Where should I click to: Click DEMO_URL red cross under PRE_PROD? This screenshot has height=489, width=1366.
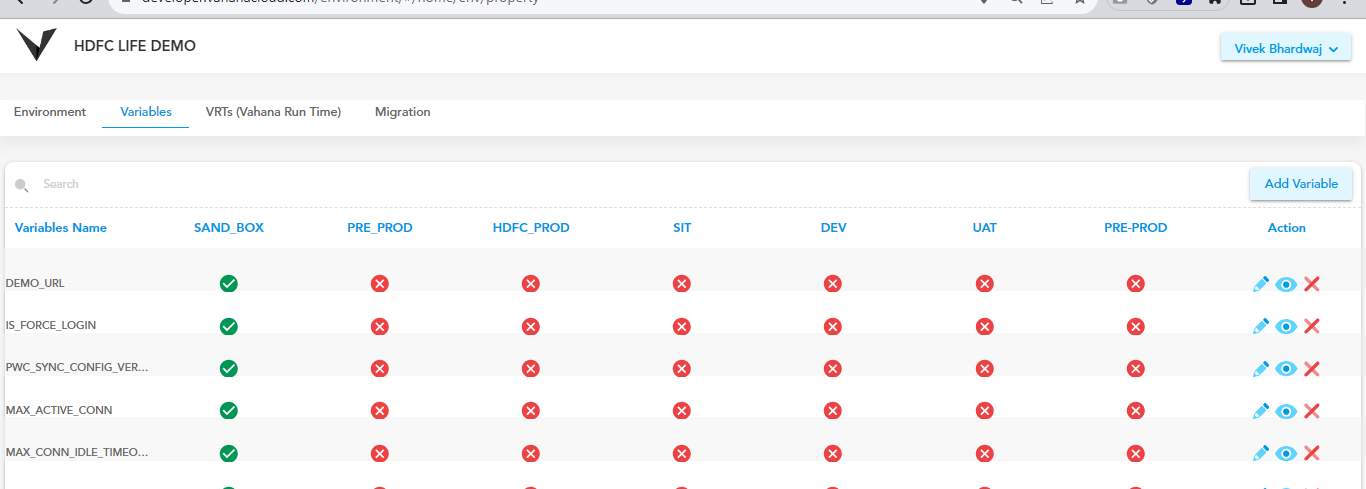click(x=380, y=284)
